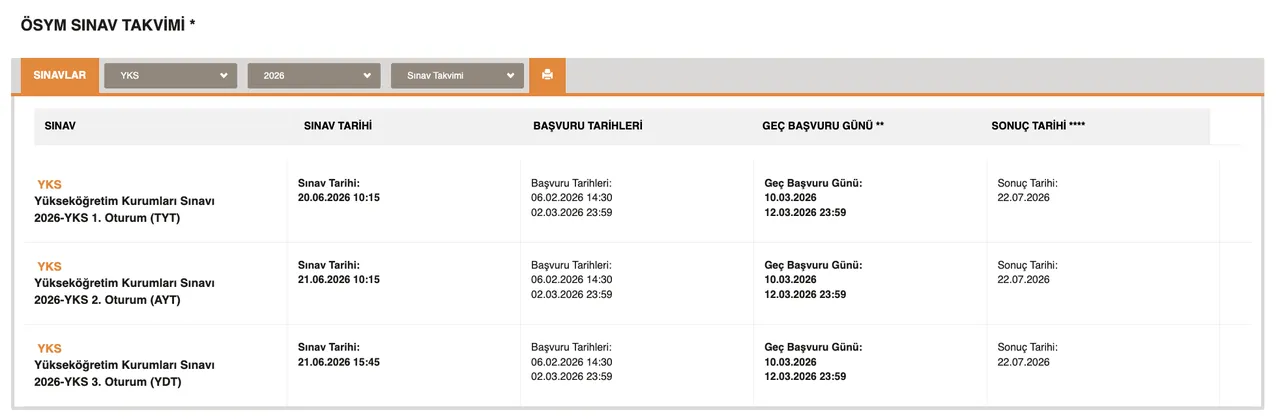1280x419 pixels.
Task: Expand the Sınav Takvimi dropdown
Action: point(457,76)
